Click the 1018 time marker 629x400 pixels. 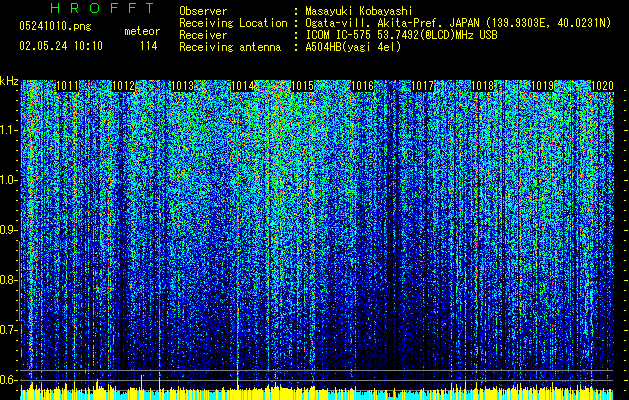pyautogui.click(x=482, y=86)
